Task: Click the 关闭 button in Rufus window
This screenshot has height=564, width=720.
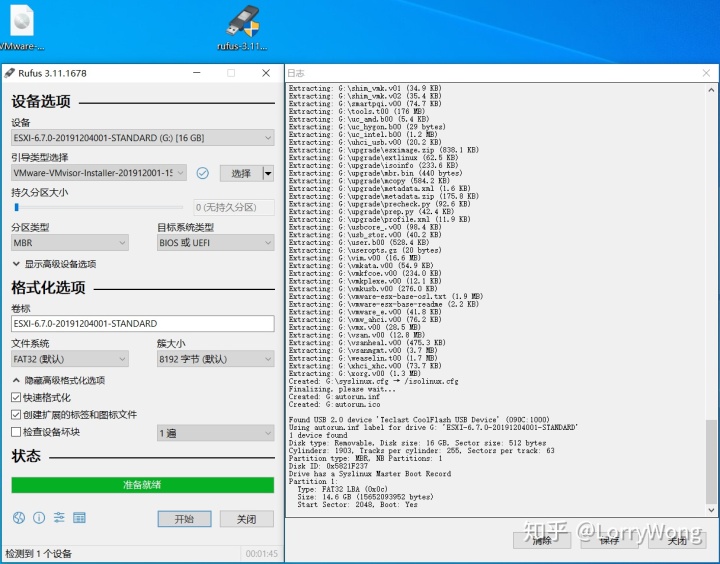Action: point(247,519)
